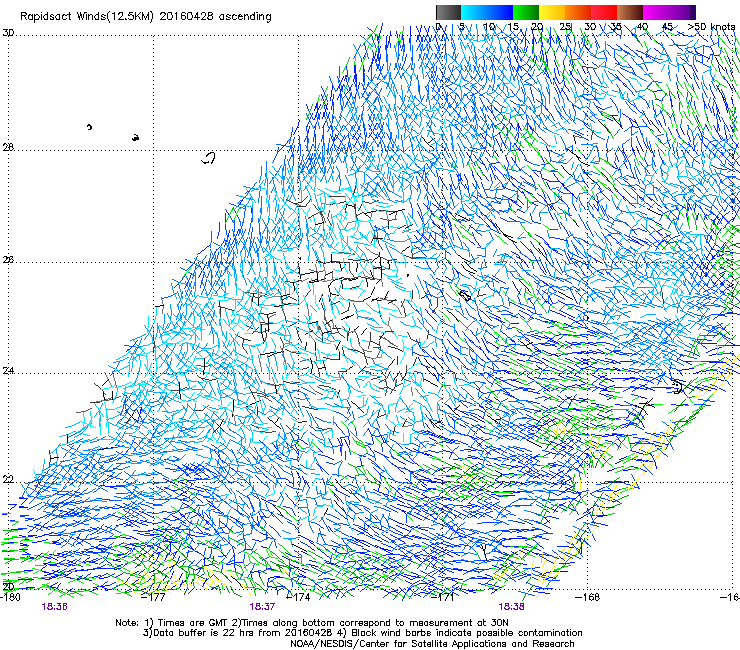Click the latitude '24' axis label
The width and height of the screenshot is (740, 650).
coord(8,371)
